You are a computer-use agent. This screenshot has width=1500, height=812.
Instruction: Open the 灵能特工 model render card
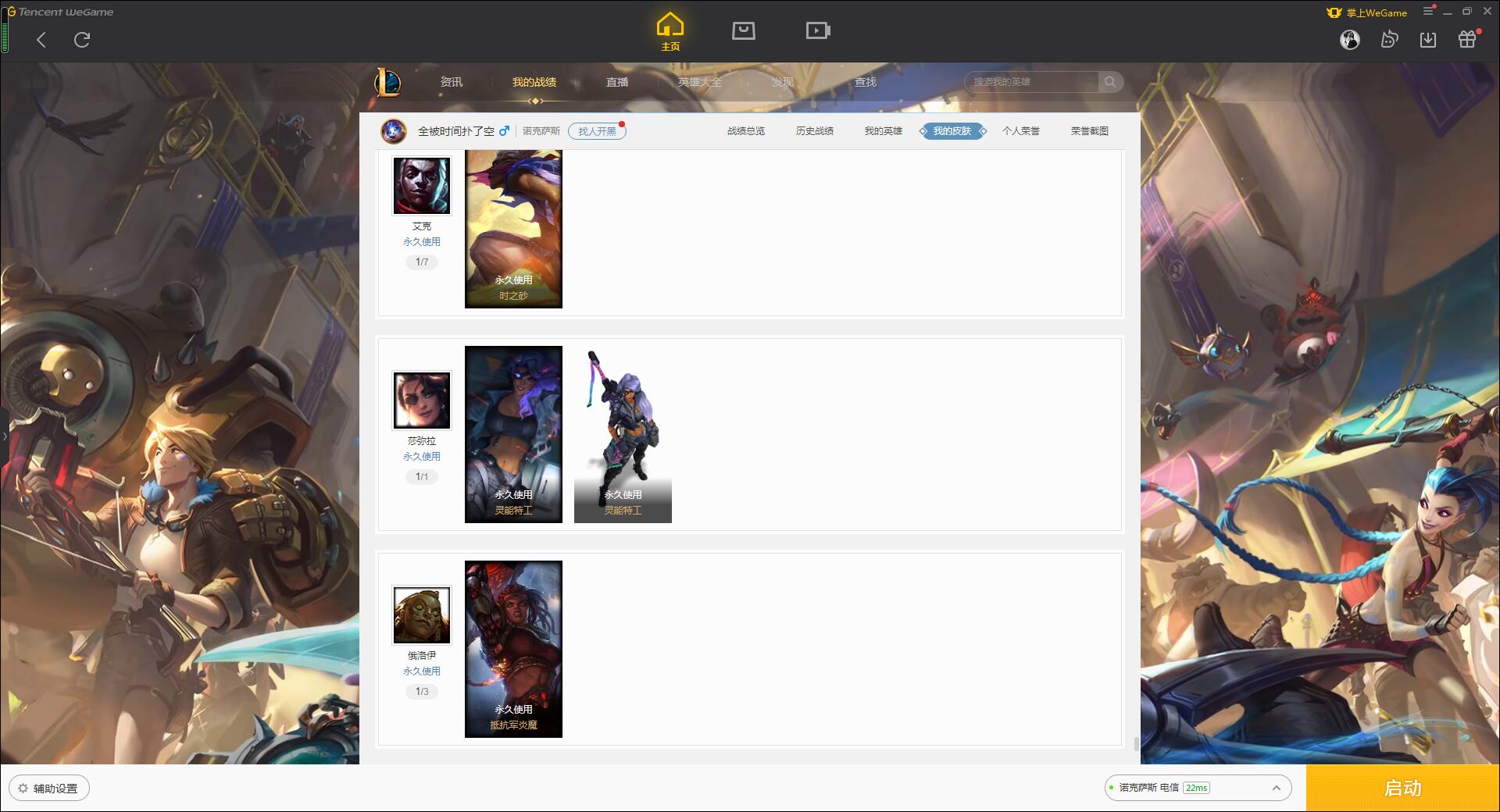623,434
